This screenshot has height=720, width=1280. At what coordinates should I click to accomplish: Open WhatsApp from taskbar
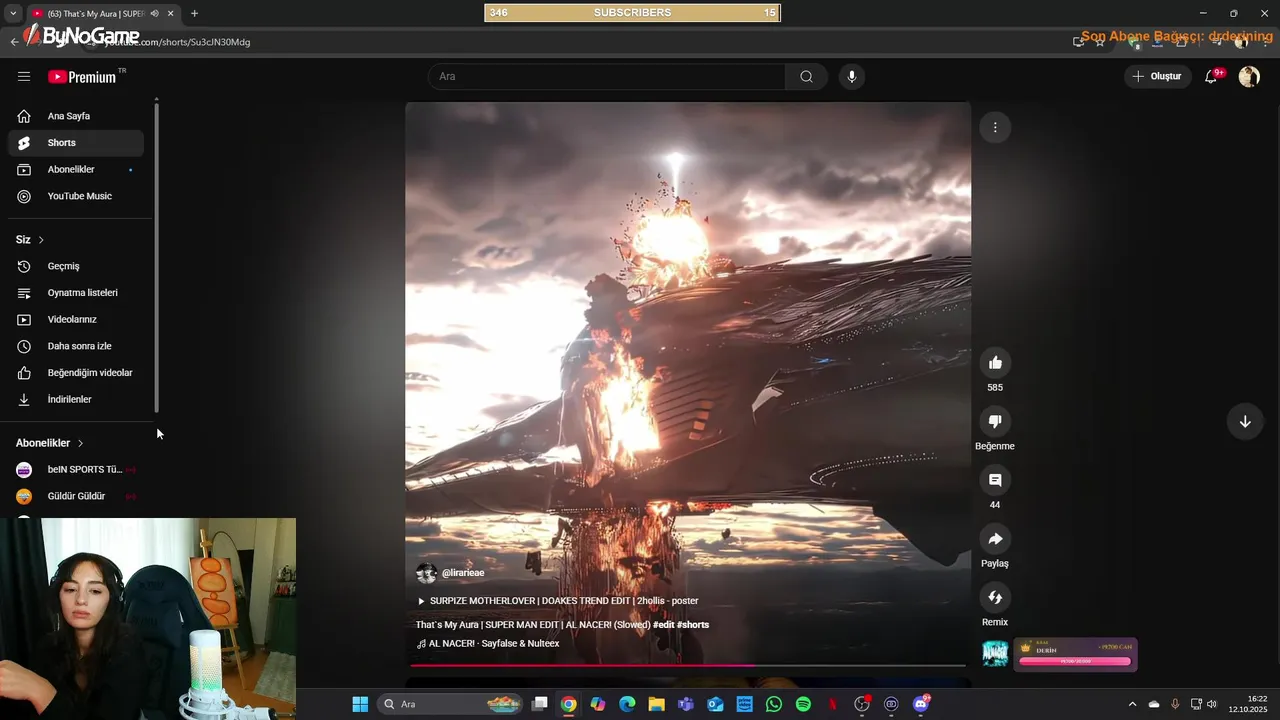[x=774, y=704]
